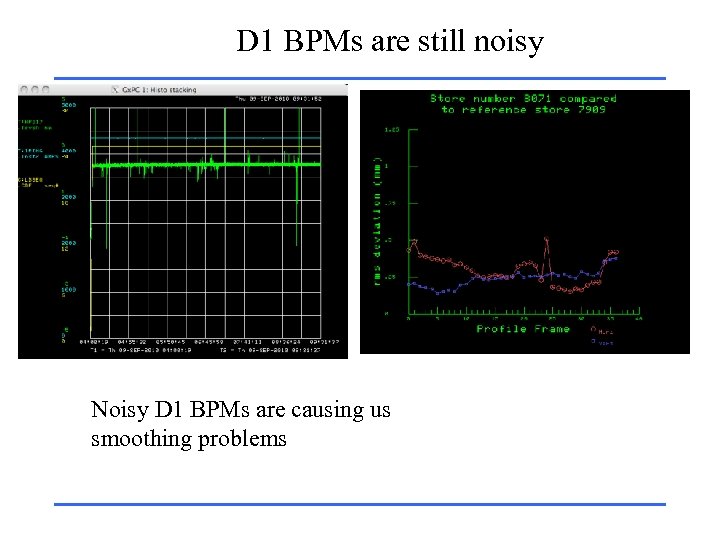
Task: Click the 'rms deviation (mm)' vertical axis label
Action: pyautogui.click(x=377, y=221)
